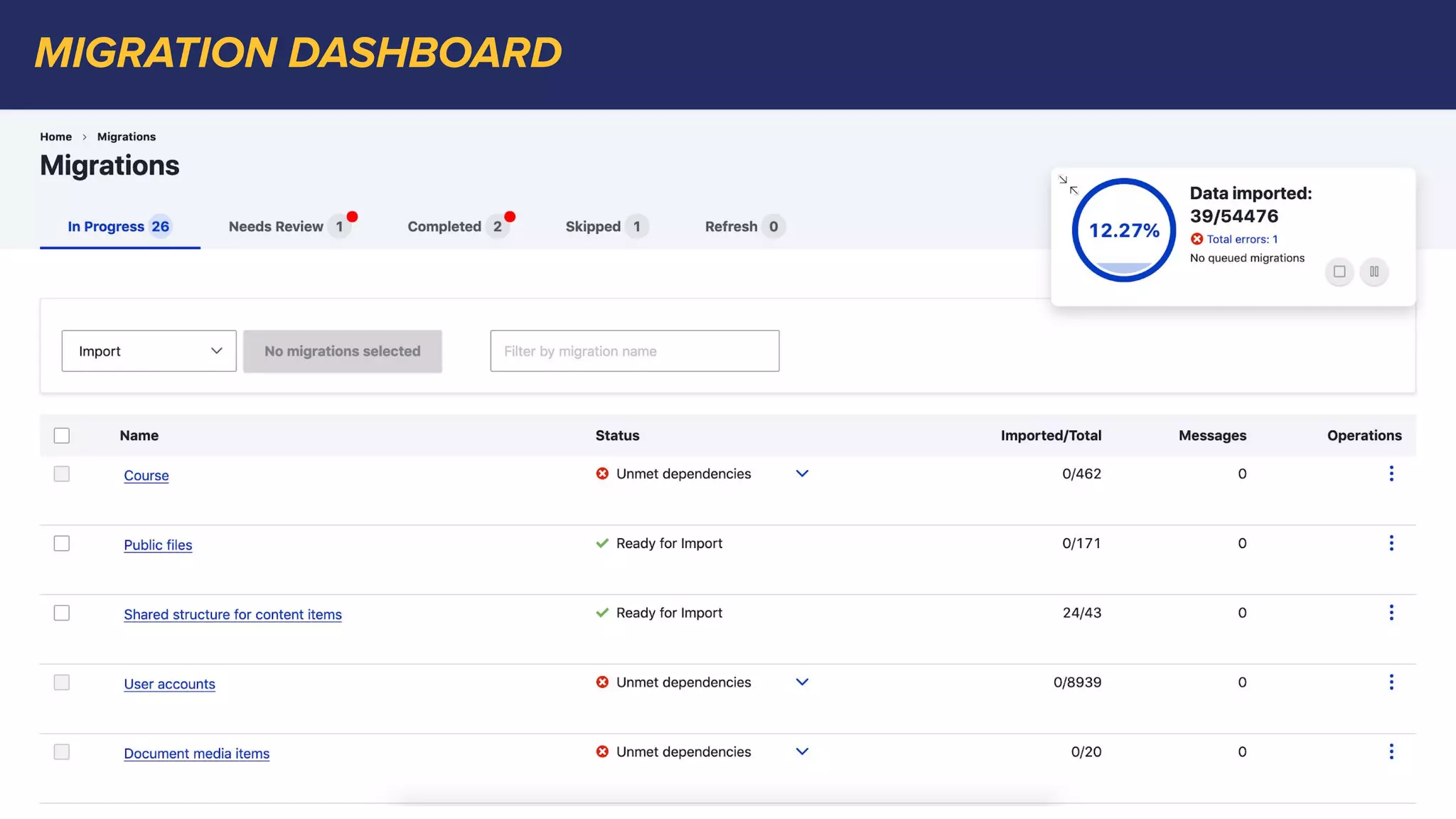Click the Name column header
The height and width of the screenshot is (819, 1456).
click(x=139, y=436)
